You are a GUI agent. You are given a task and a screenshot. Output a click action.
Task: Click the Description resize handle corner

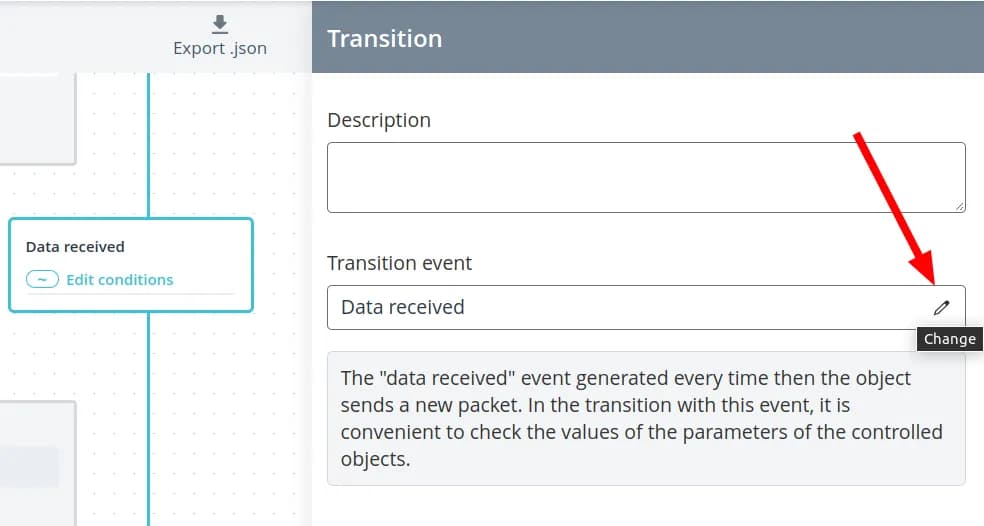coord(959,206)
